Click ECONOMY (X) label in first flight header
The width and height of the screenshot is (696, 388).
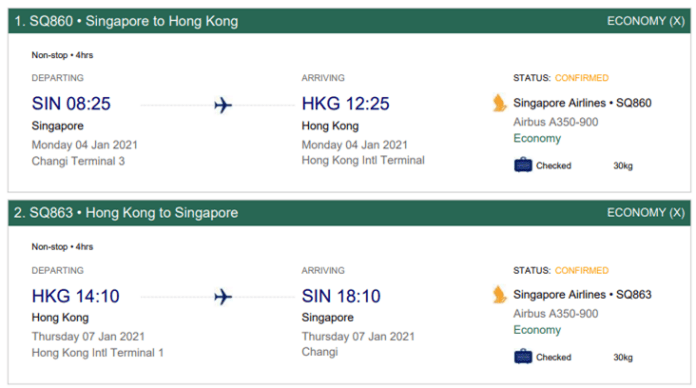(646, 21)
